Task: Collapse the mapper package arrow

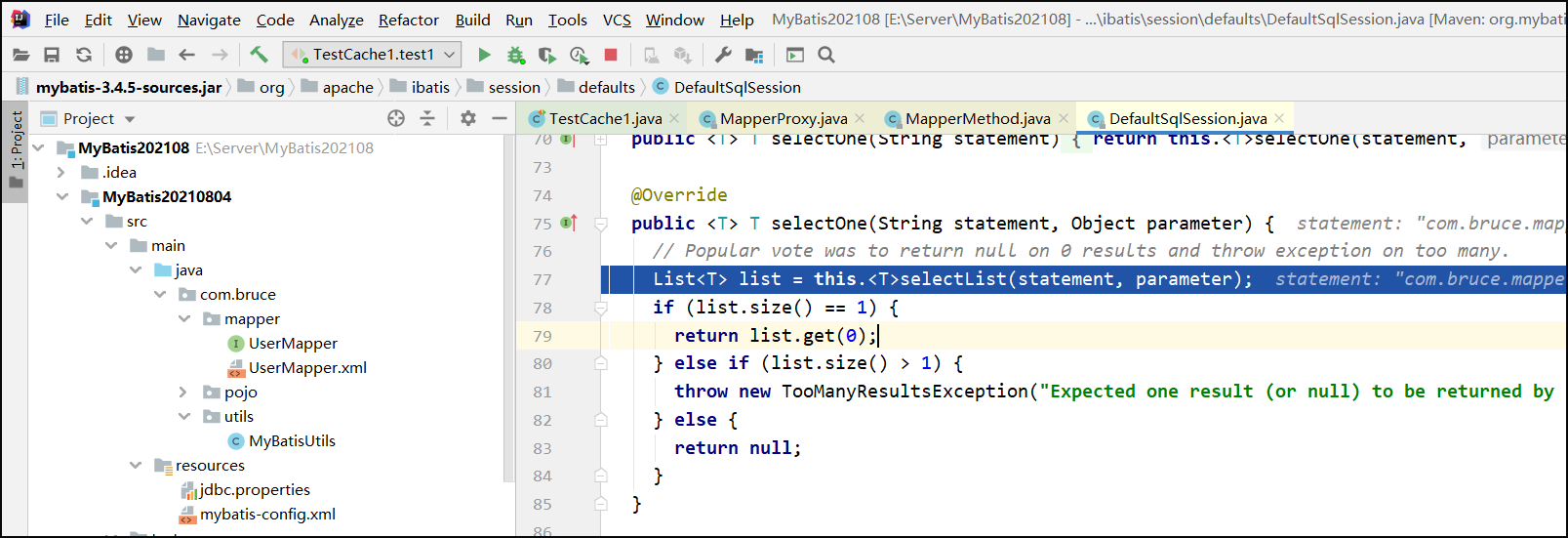Action: (x=184, y=318)
